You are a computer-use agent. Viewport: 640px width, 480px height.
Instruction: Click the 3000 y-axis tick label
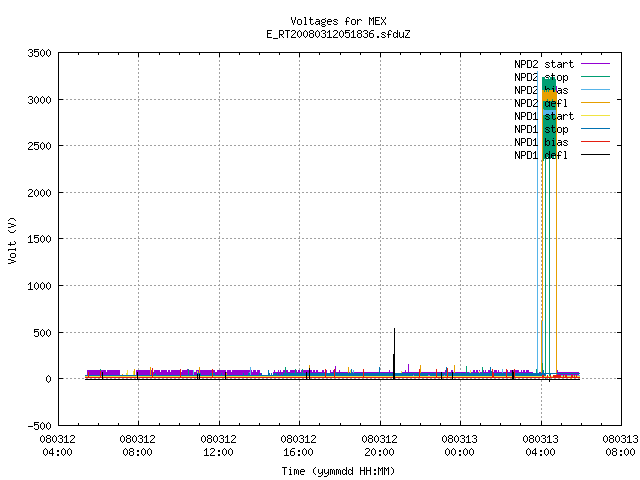40,100
